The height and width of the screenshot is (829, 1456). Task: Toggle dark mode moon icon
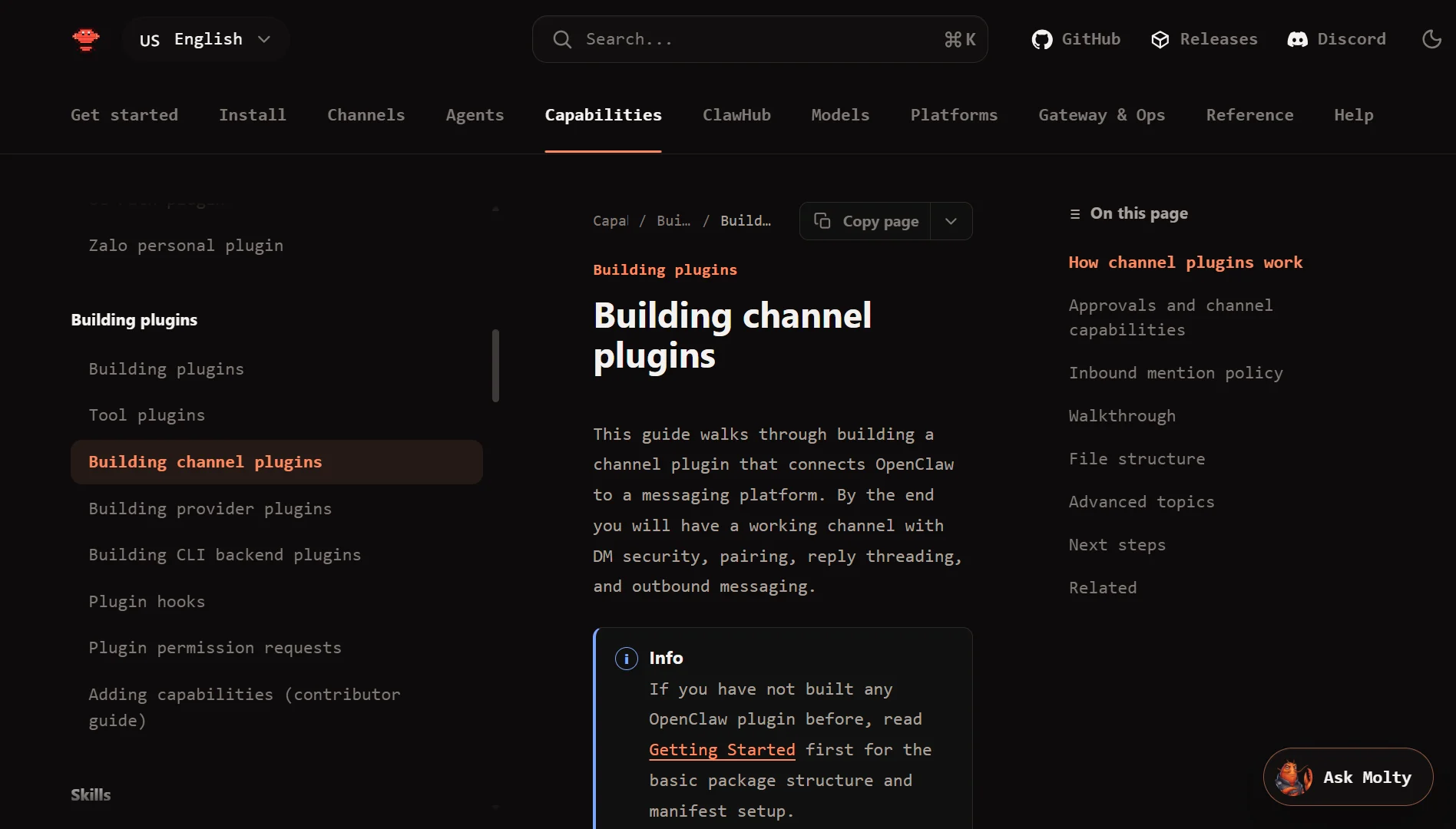coord(1432,39)
